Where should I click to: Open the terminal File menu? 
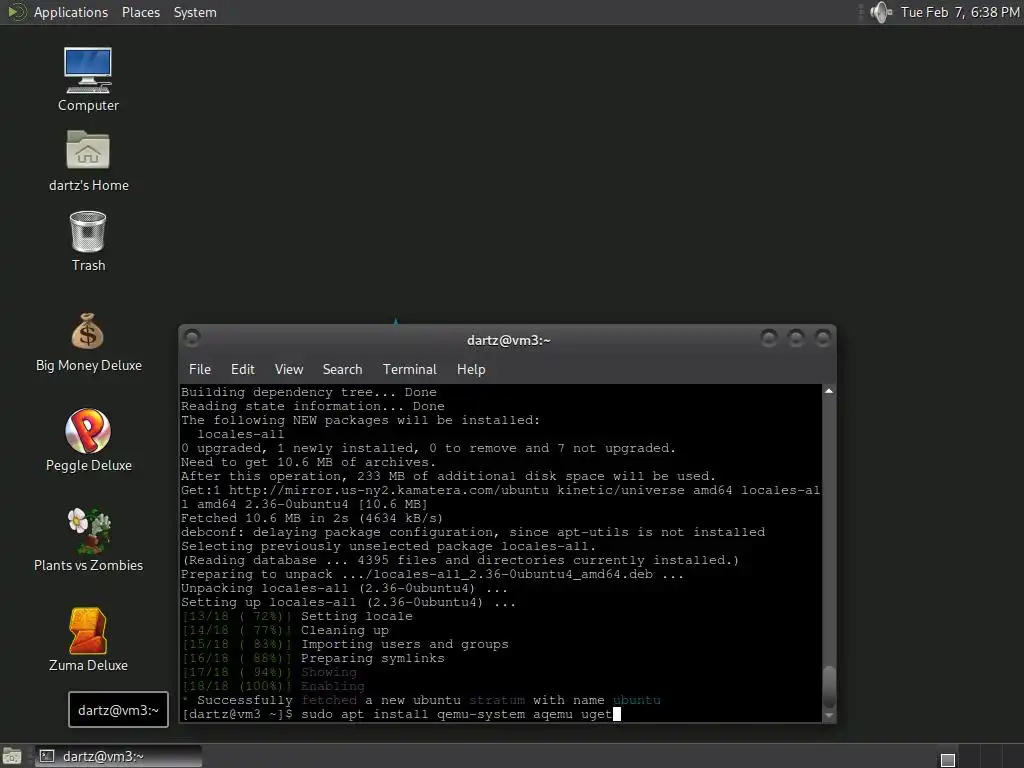click(200, 369)
